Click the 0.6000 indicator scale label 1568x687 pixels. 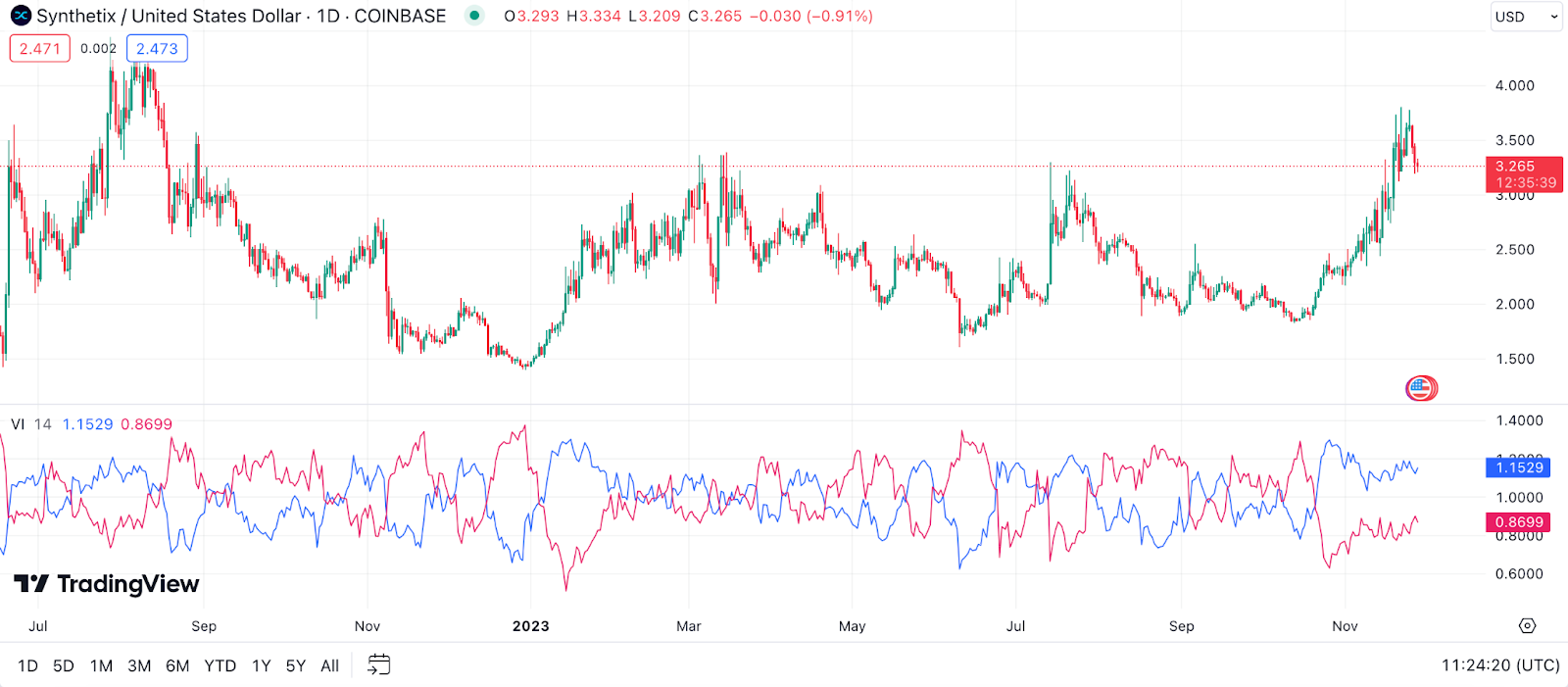point(1519,574)
